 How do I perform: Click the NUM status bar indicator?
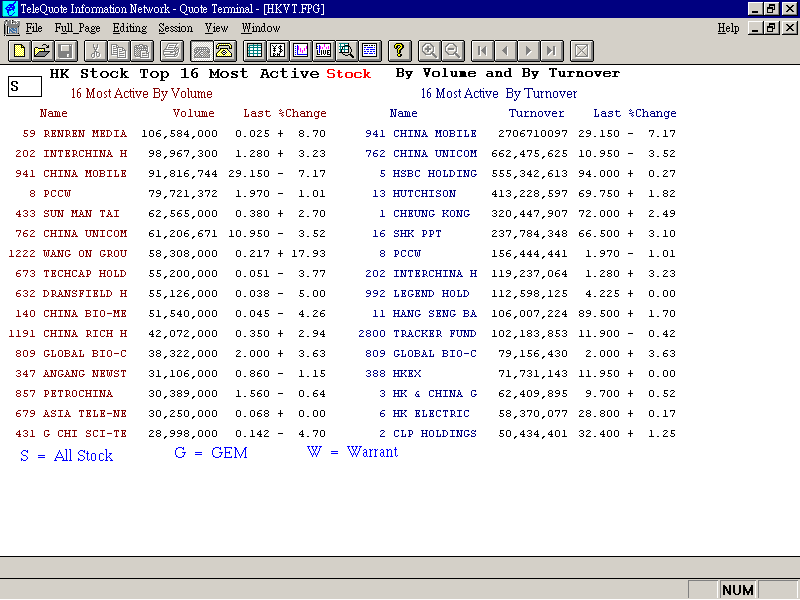738,590
